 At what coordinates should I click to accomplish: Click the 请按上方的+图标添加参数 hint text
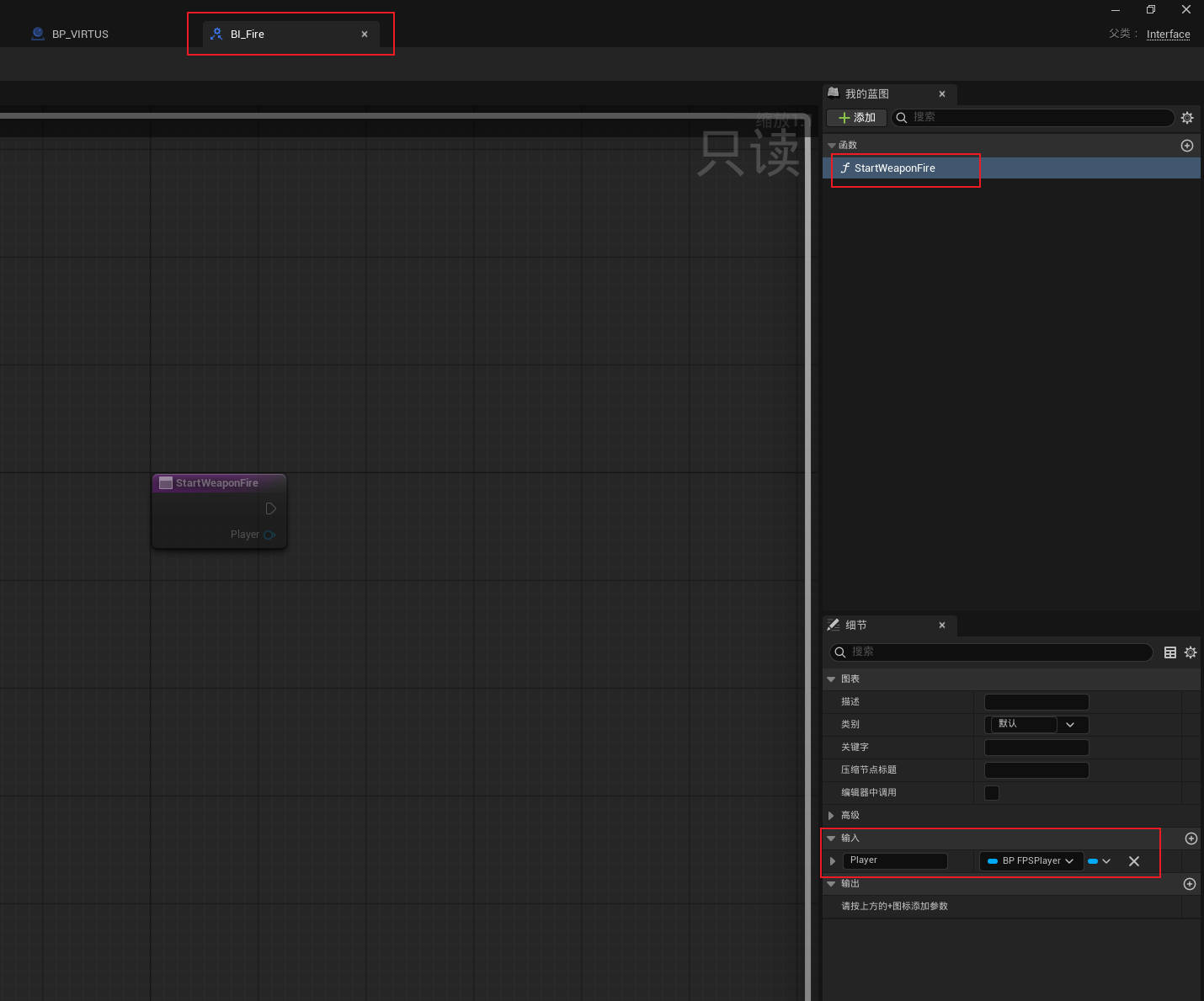tap(894, 907)
